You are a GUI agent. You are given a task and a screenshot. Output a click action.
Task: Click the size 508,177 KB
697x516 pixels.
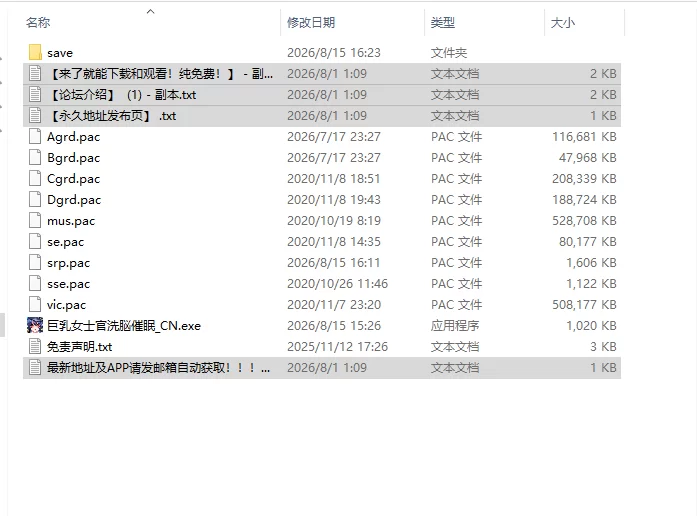coord(584,305)
